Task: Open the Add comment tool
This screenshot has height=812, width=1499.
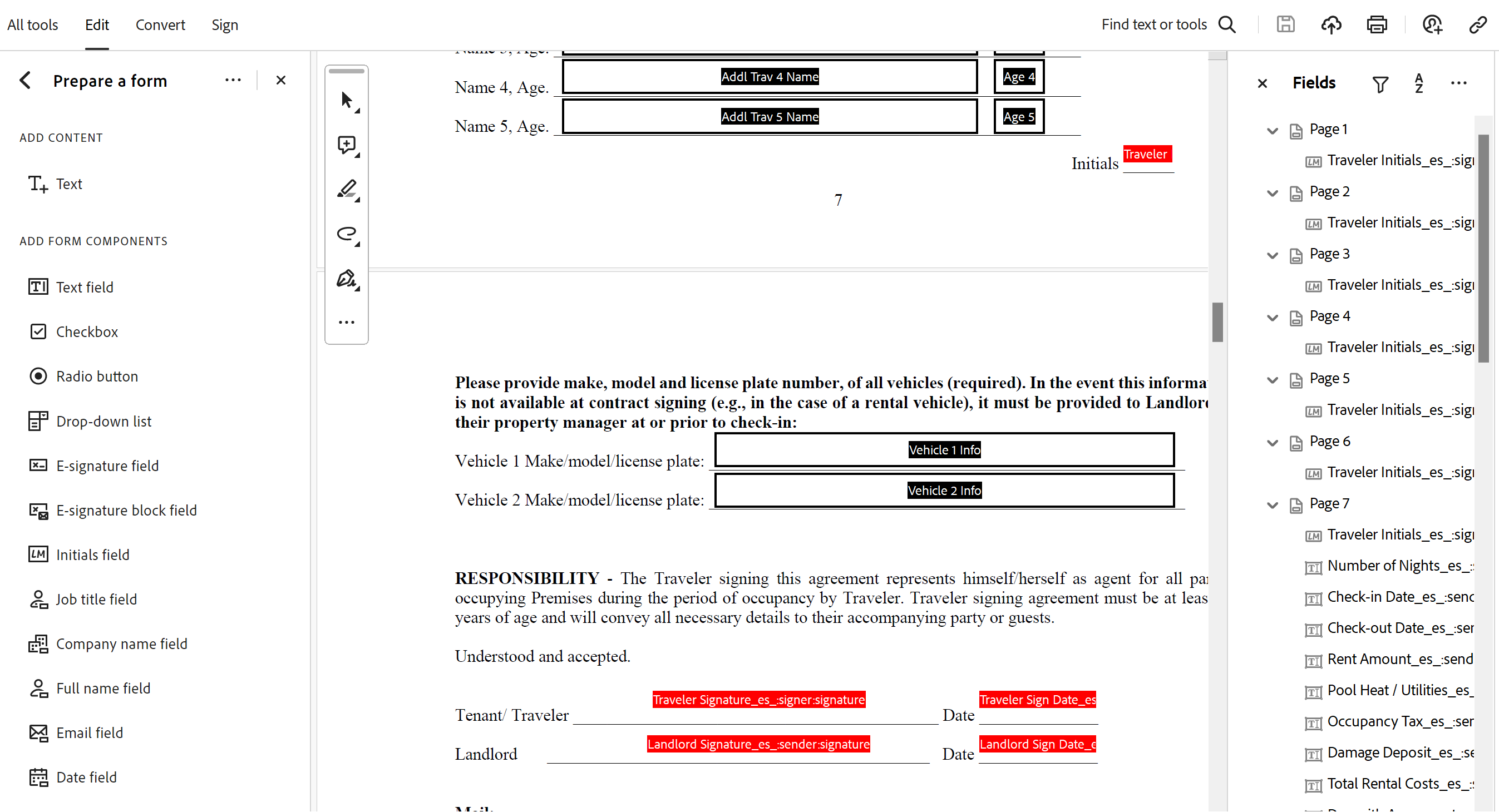Action: pyautogui.click(x=347, y=144)
